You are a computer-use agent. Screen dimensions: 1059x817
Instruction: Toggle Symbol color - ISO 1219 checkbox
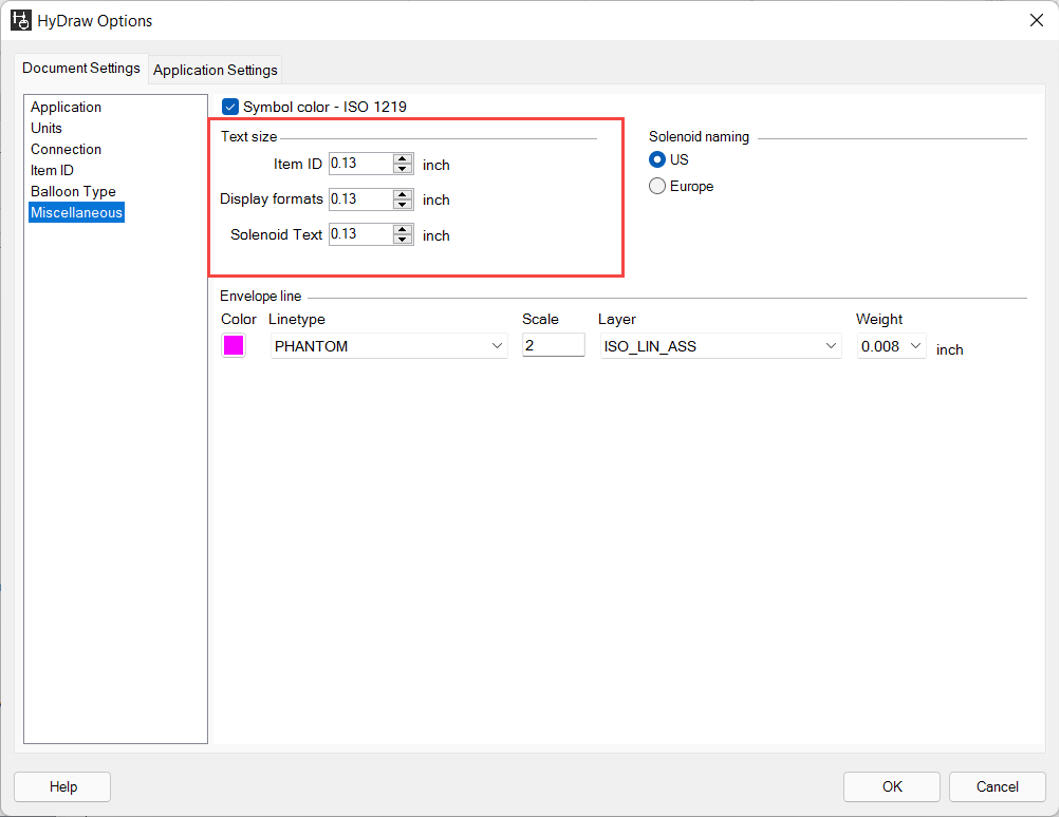[230, 107]
